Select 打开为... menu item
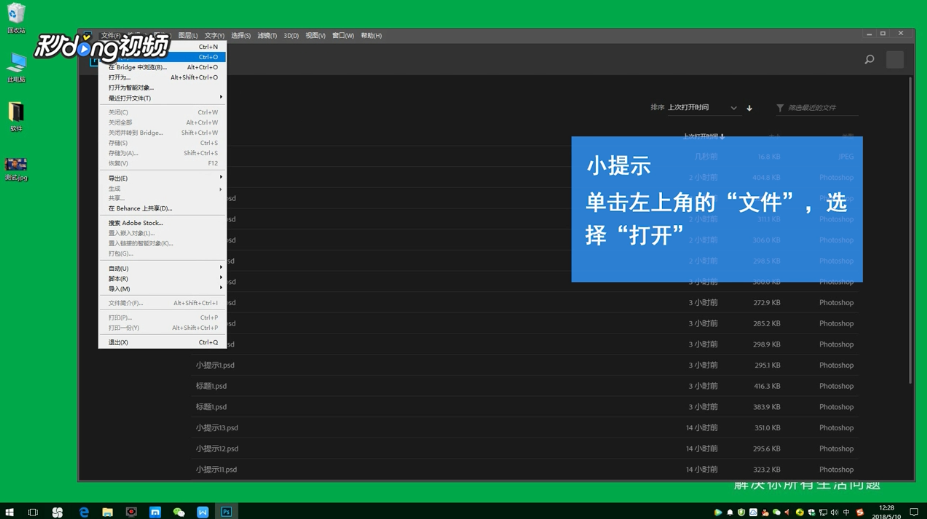Screen dimensions: 927x519 pos(162,77)
